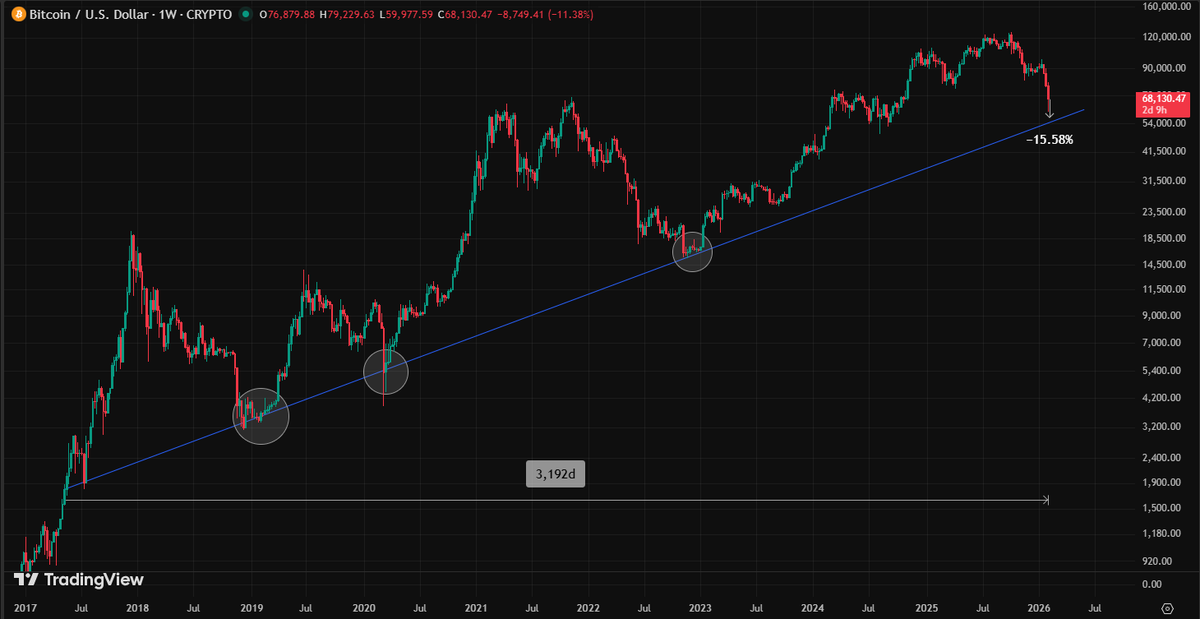
Task: Select the 3,192d date range label
Action: (555, 475)
